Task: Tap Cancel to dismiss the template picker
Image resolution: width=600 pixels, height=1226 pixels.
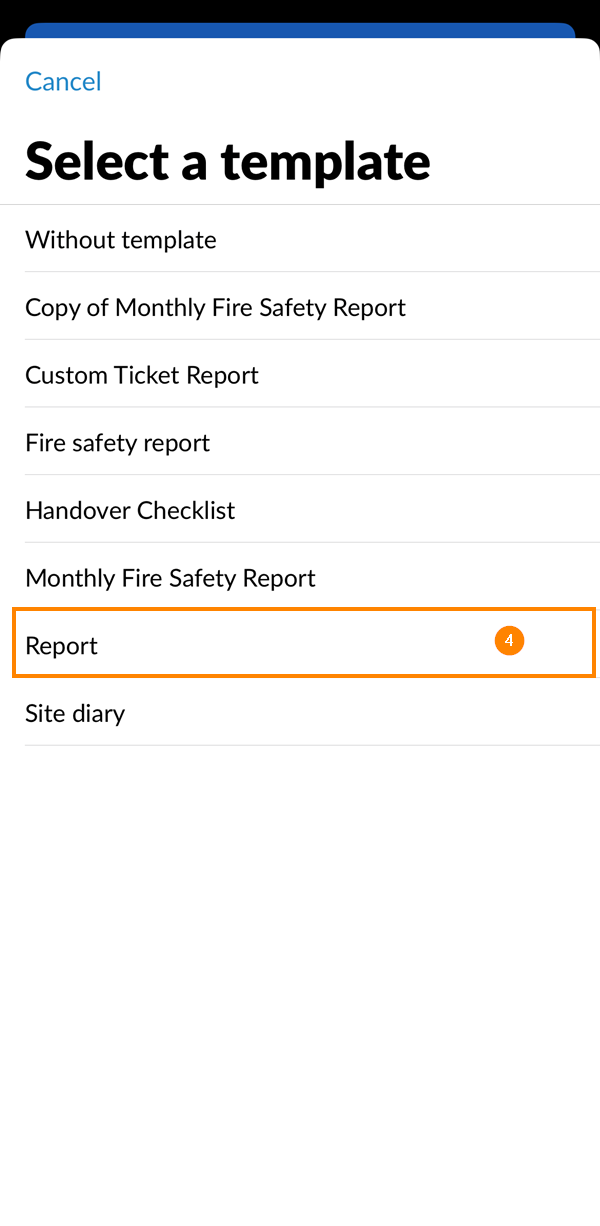Action: [62, 81]
